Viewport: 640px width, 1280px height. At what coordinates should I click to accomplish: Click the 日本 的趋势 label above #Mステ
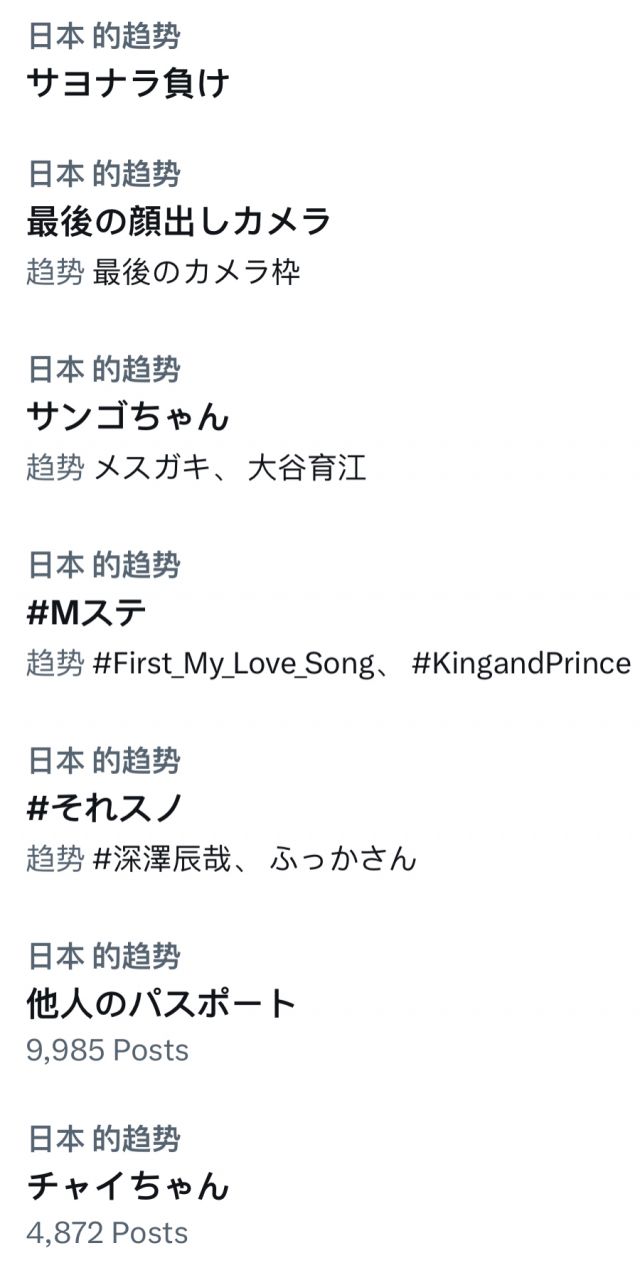pos(103,565)
